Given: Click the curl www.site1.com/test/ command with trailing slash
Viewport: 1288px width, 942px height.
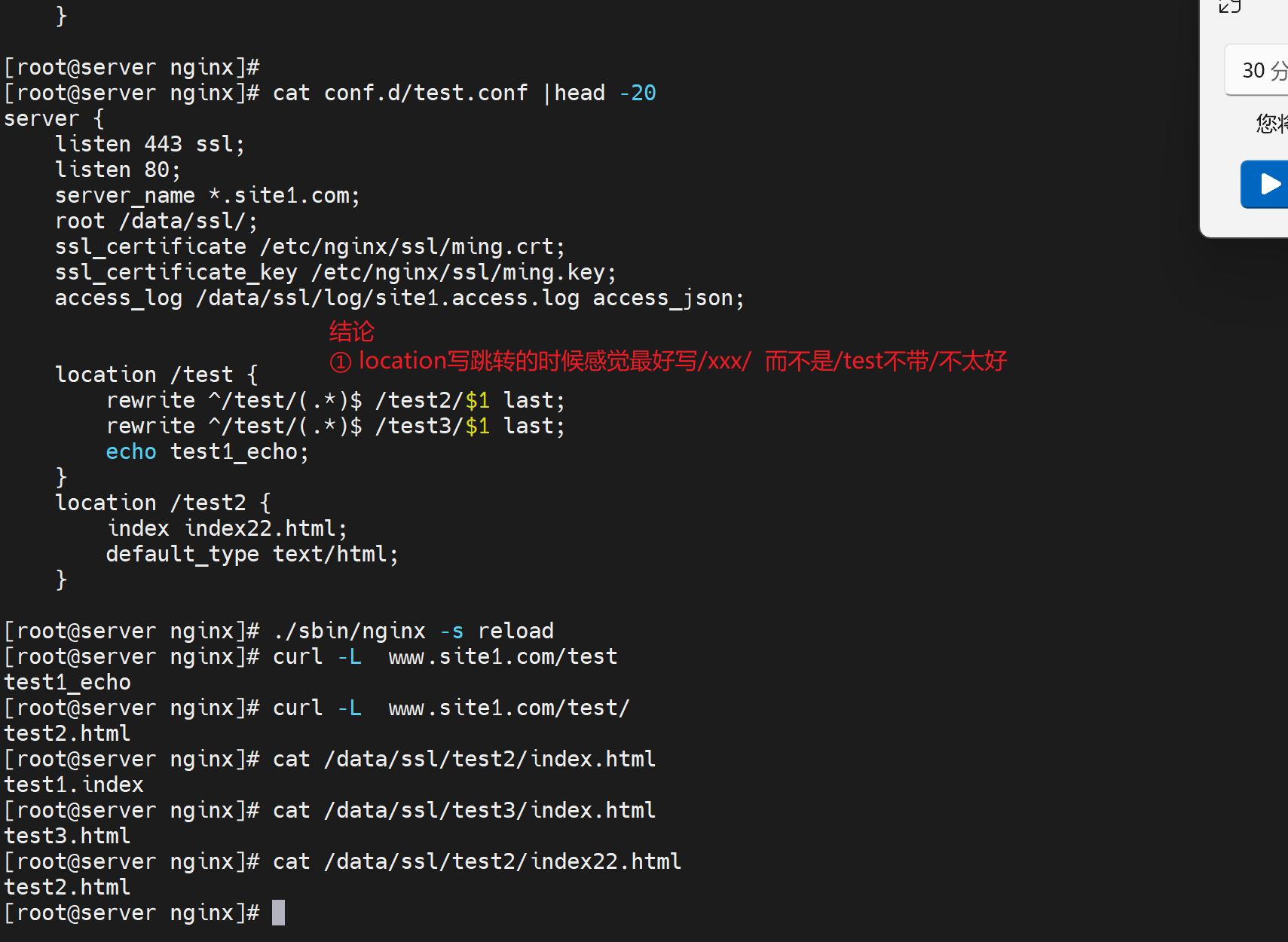Looking at the screenshot, I should pos(451,708).
